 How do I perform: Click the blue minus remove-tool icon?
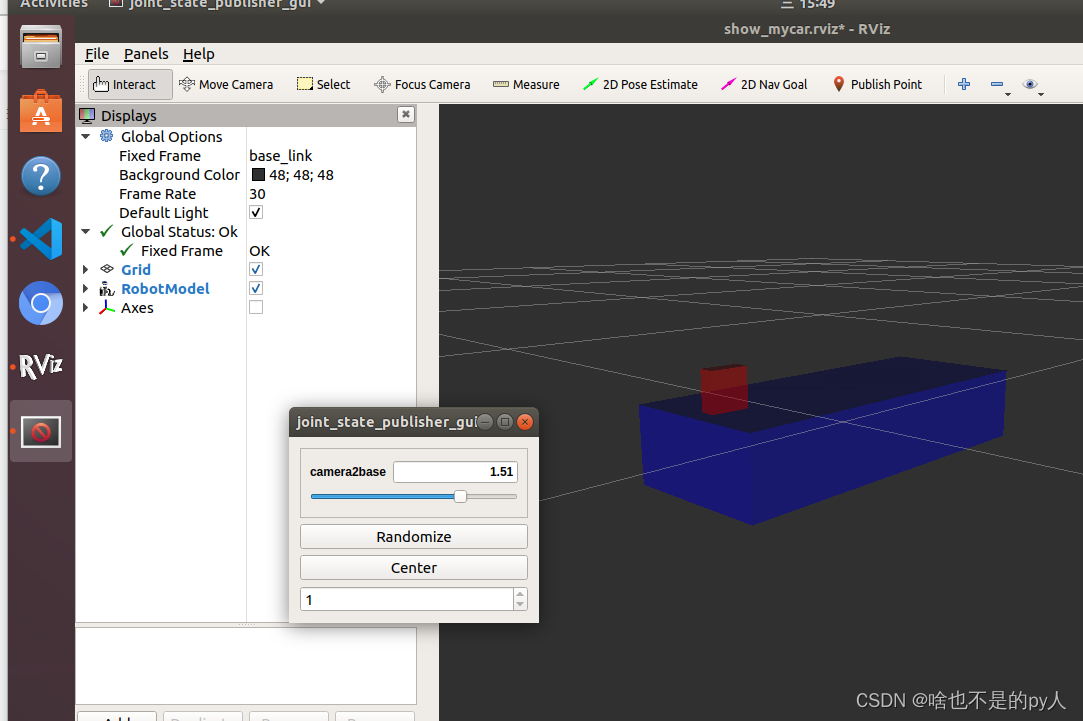997,84
